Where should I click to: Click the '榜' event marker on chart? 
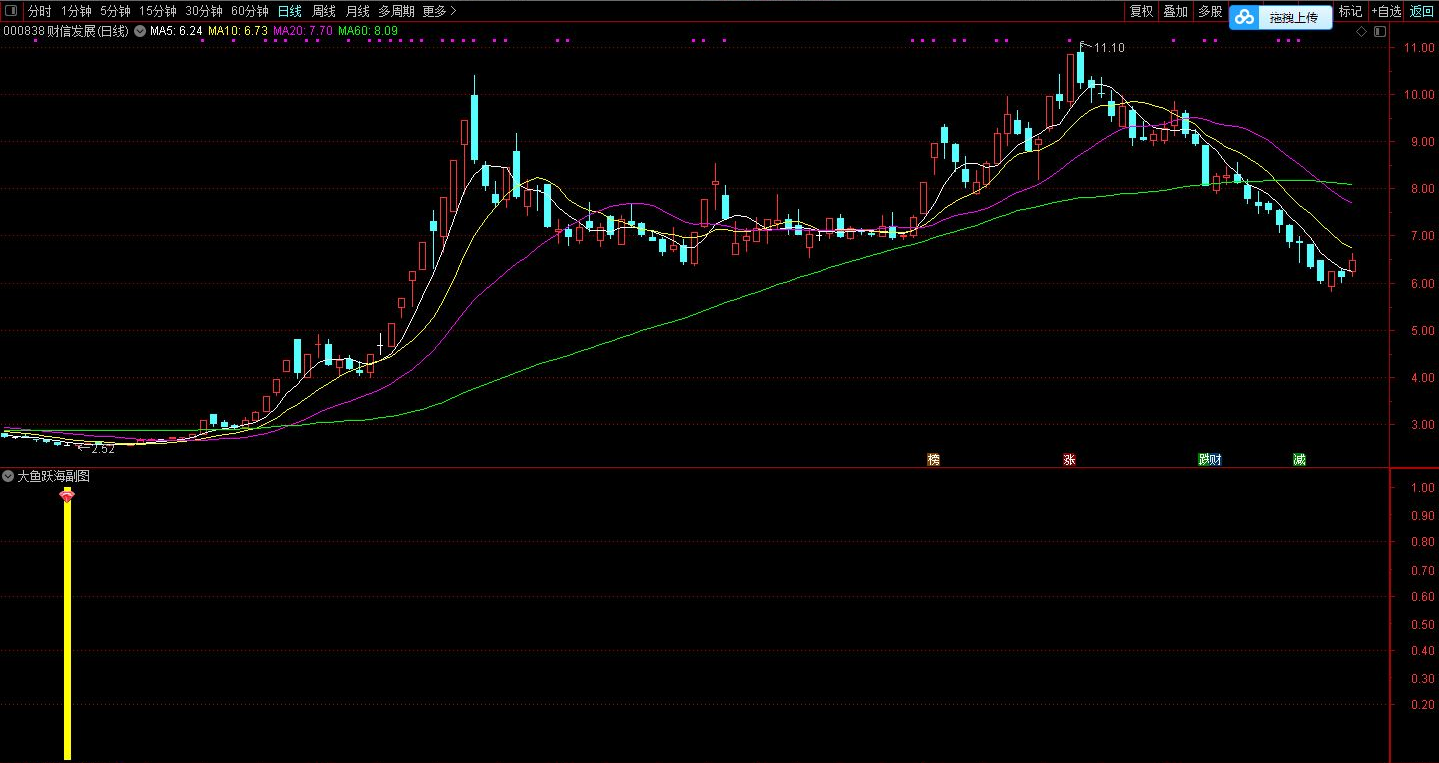coord(933,460)
